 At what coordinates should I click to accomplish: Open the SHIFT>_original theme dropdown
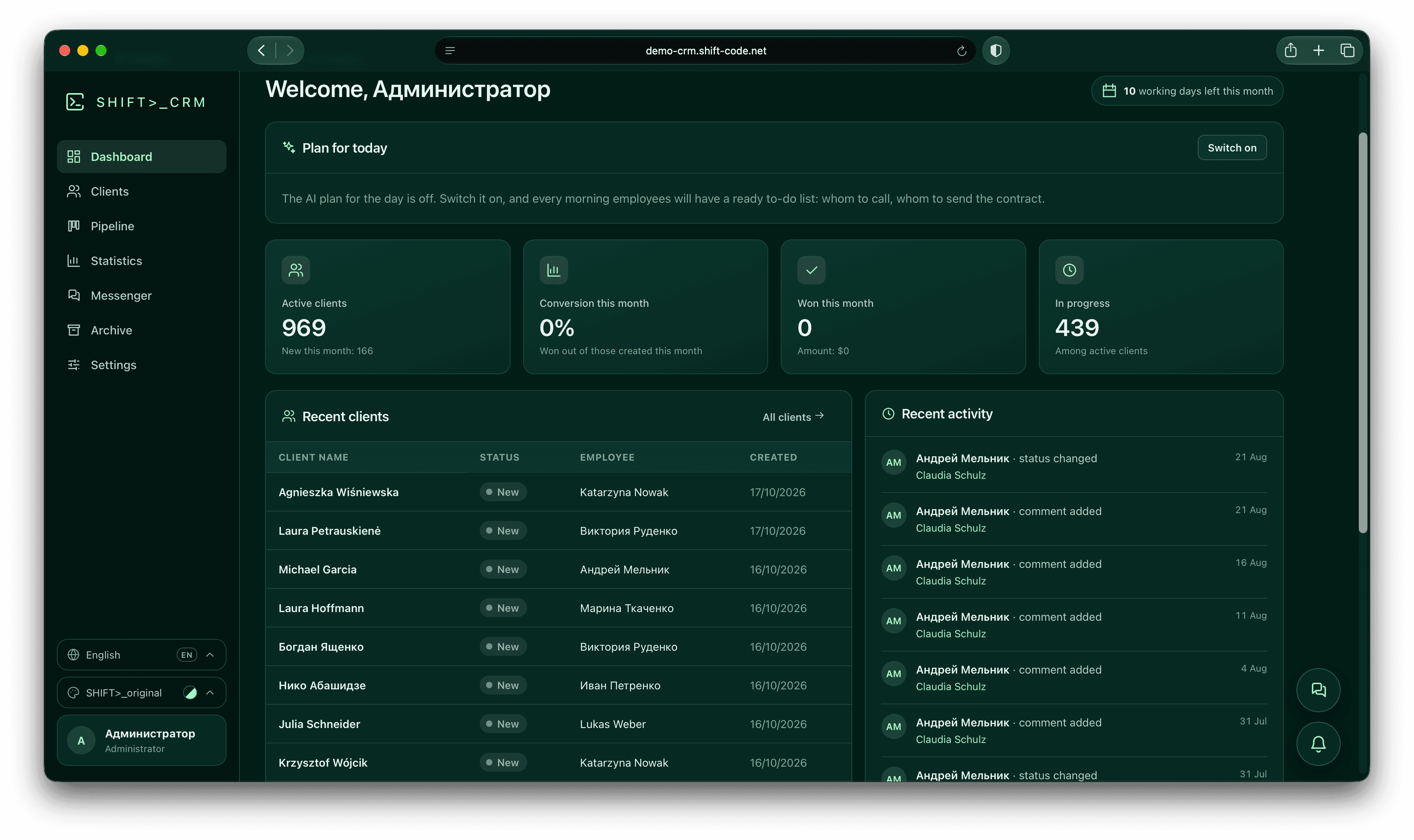click(x=142, y=692)
